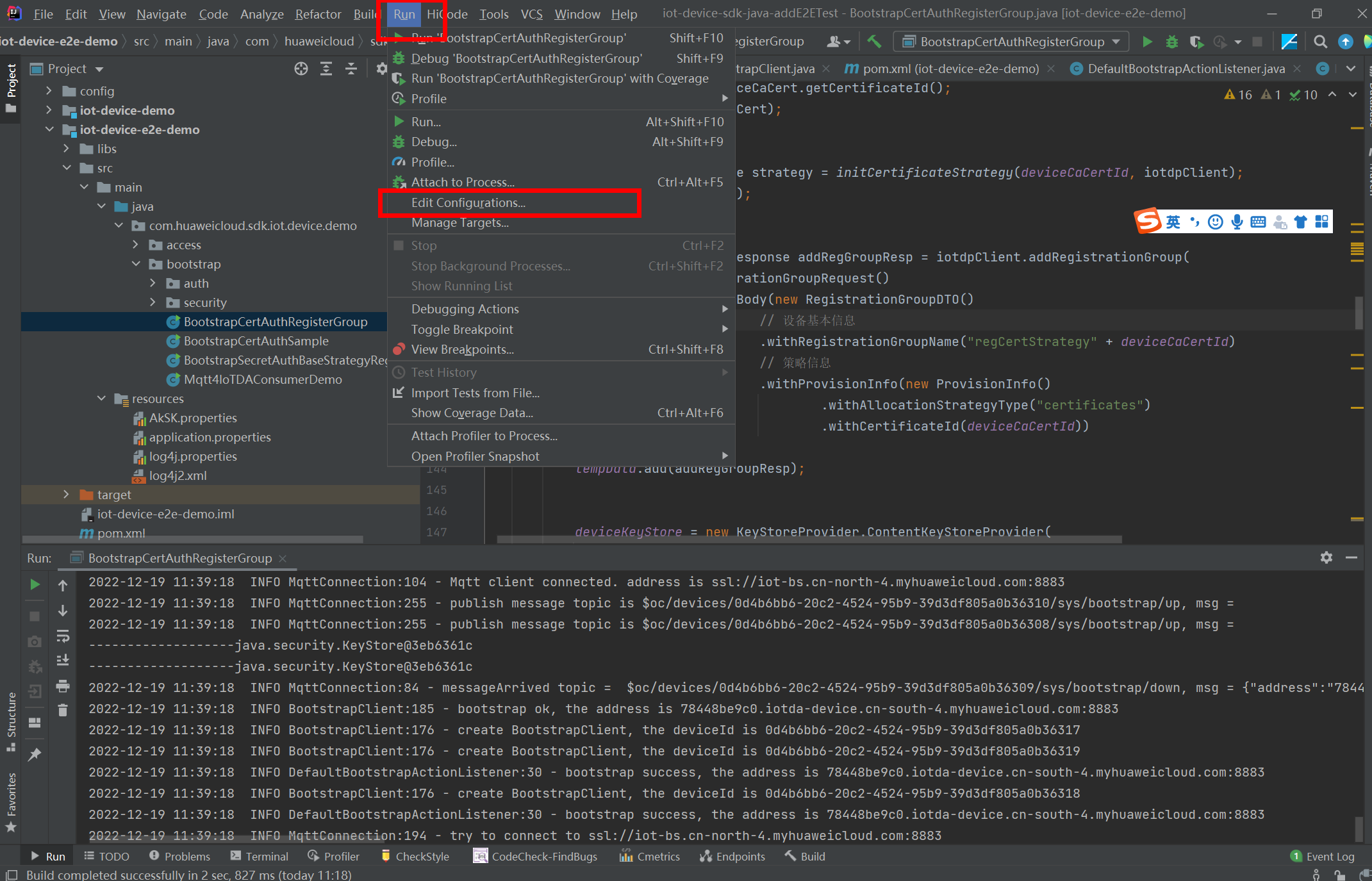This screenshot has height=881, width=1372.
Task: Select Edit Configurations... in the Run menu
Action: click(561, 202)
